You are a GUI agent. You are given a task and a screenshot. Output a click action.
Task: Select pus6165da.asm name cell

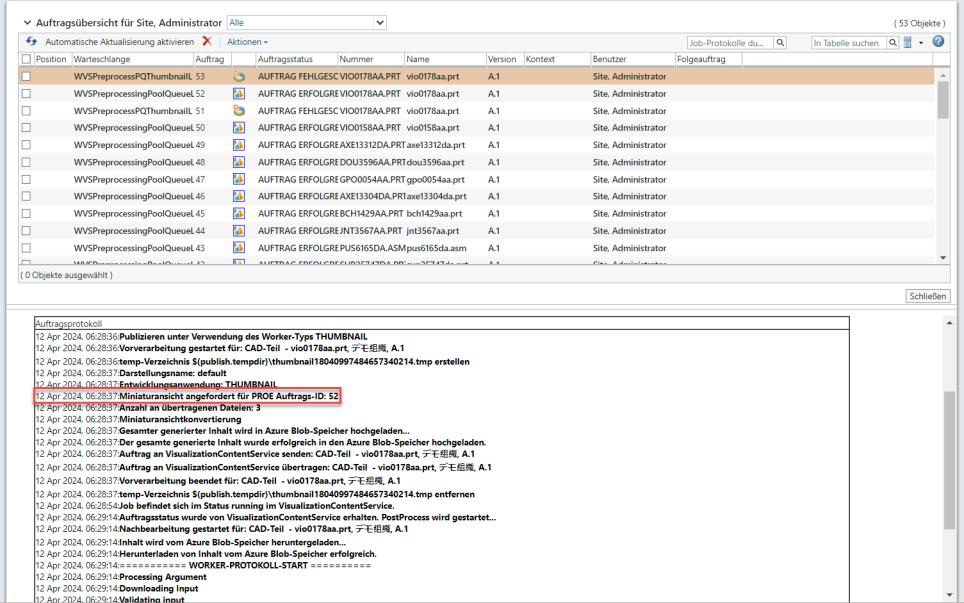pyautogui.click(x=436, y=248)
